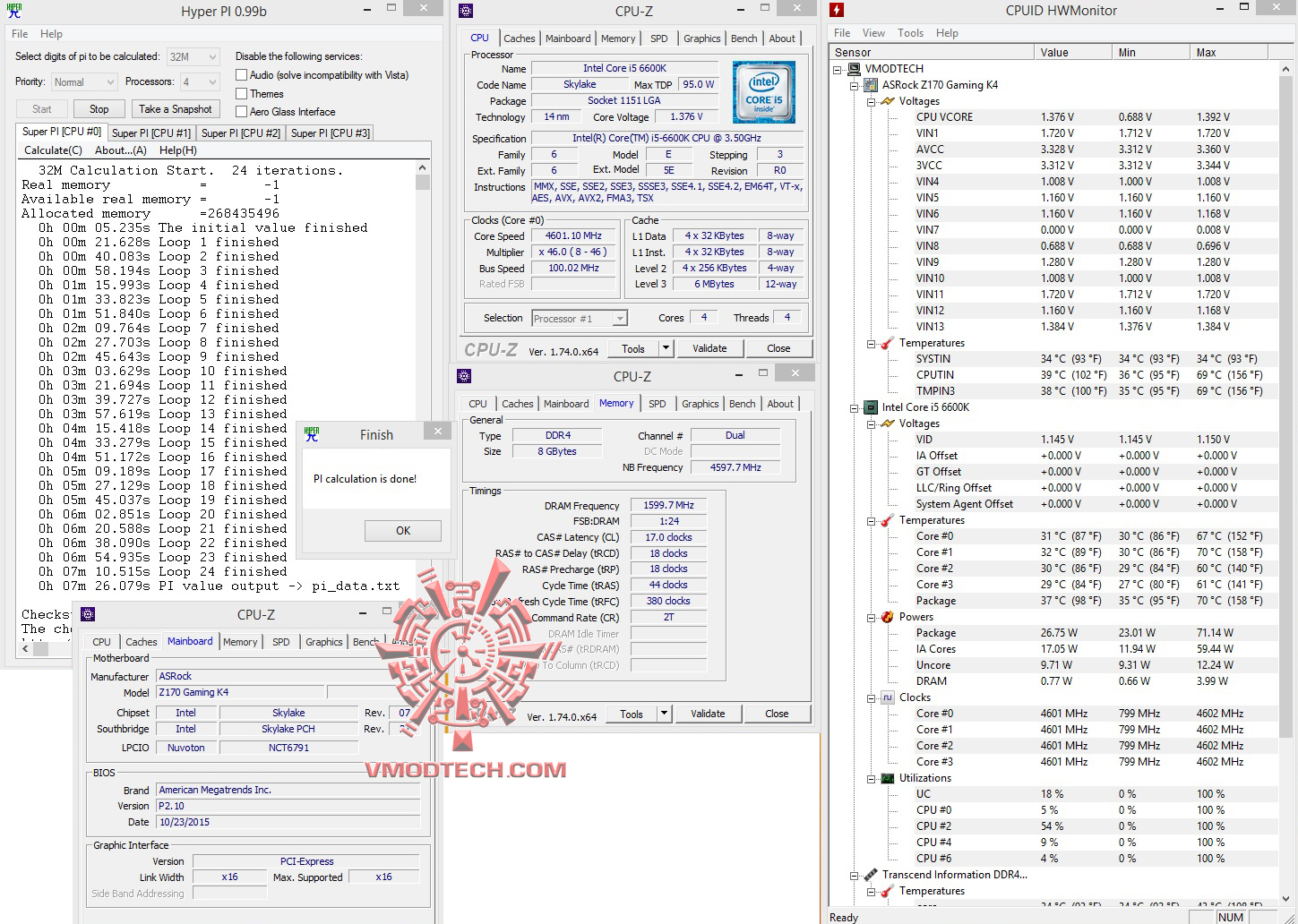1298x924 pixels.
Task: Collapse the Intel Core i5 6600K node
Action: (855, 407)
